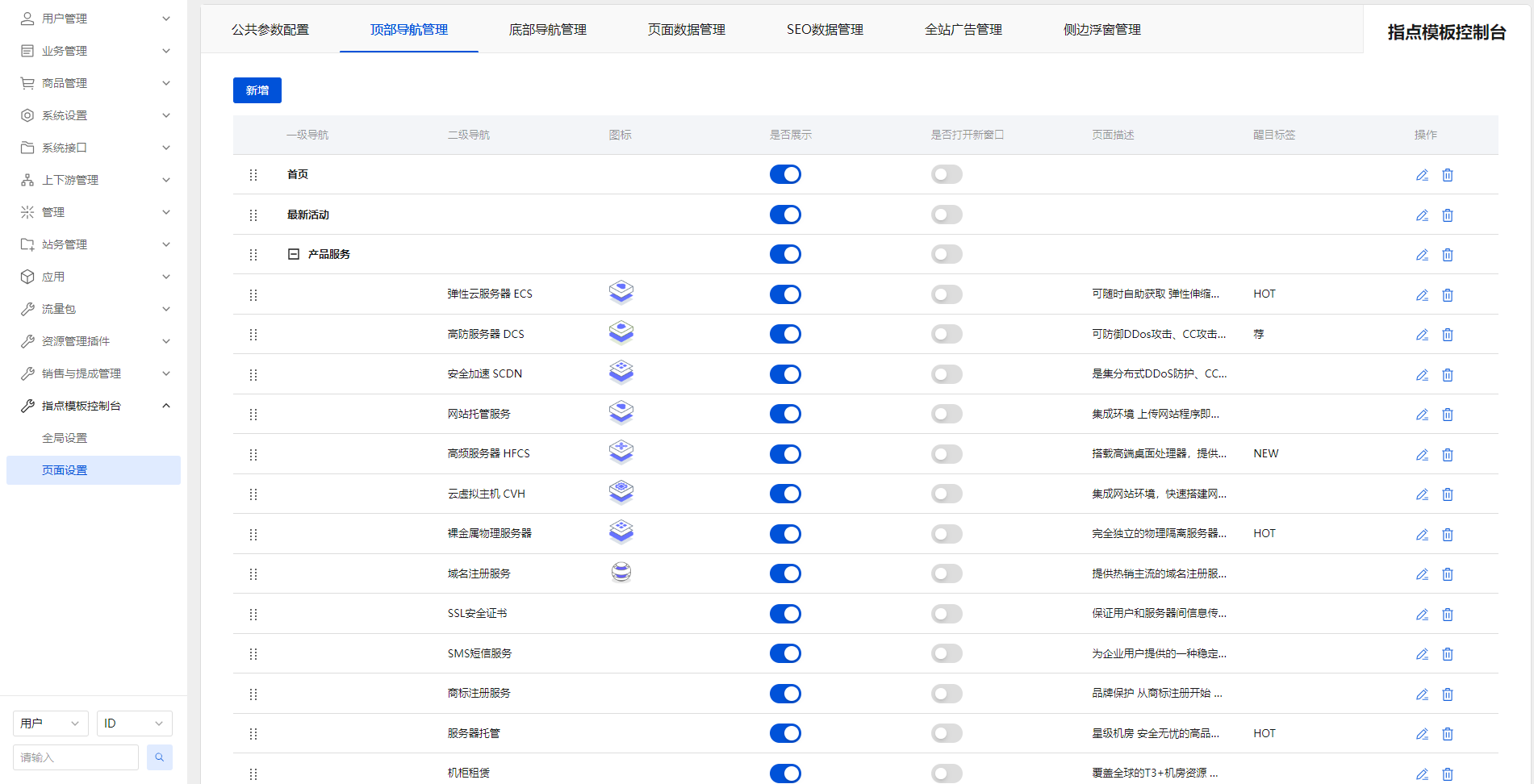Viewport: 1534px width, 784px height.
Task: Delete the 高防服务器 DCS entry
Action: point(1448,335)
